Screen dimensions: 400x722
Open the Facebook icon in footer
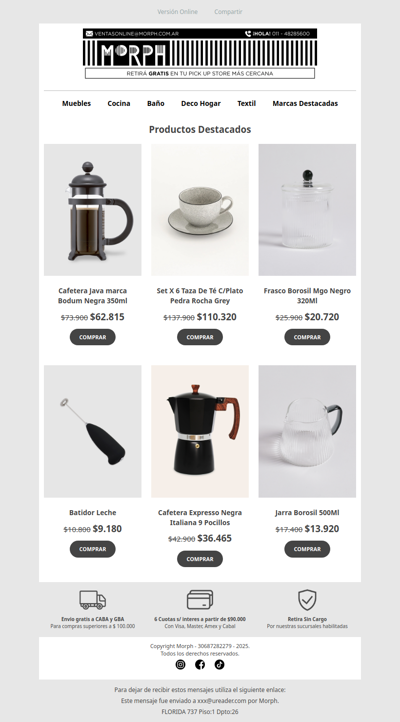(200, 664)
